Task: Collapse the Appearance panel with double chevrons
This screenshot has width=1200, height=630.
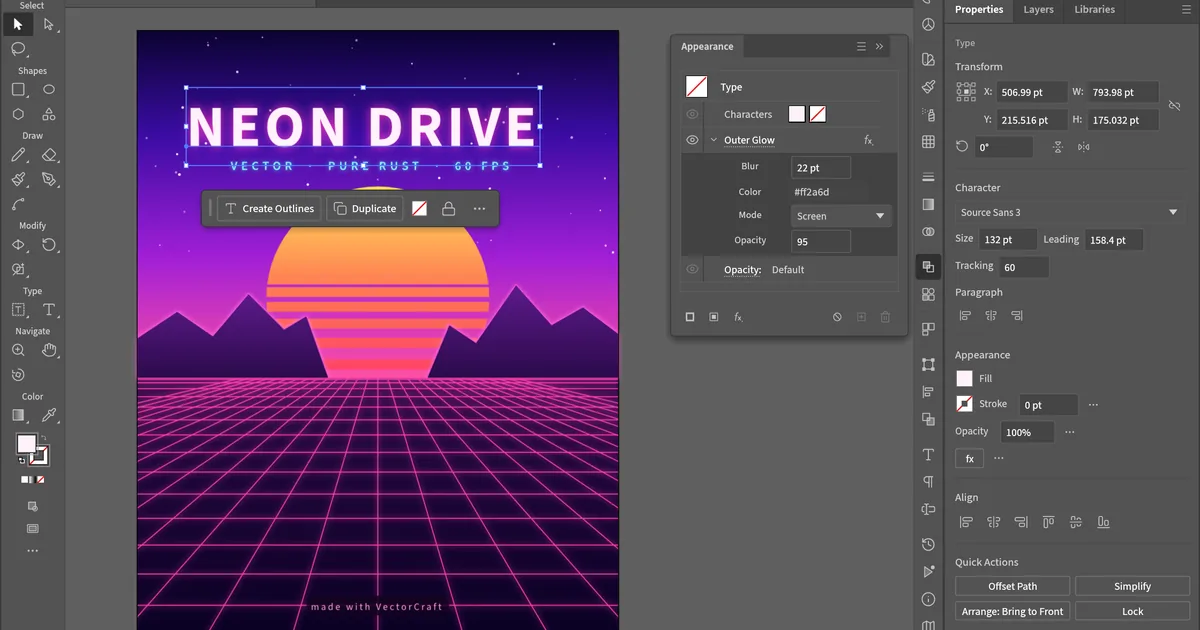Action: tap(880, 46)
